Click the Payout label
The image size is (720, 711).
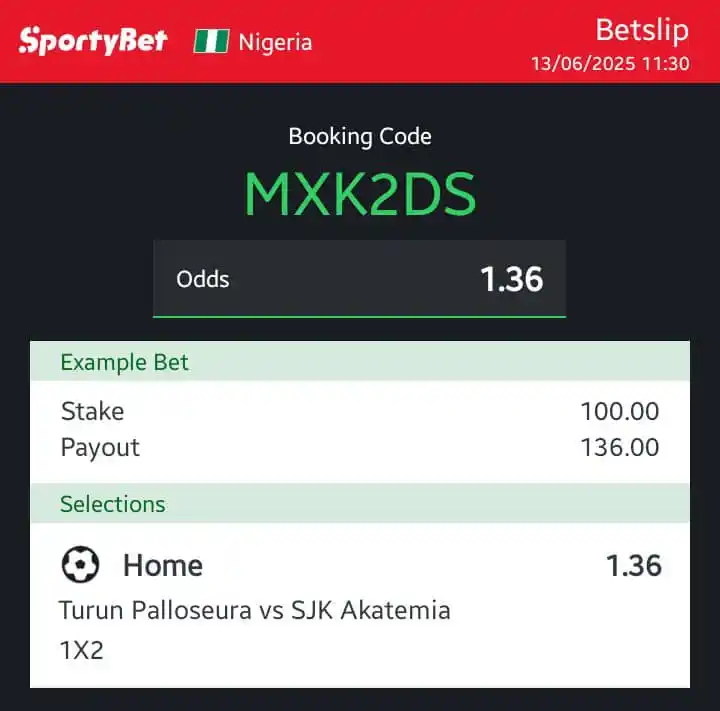[x=100, y=447]
